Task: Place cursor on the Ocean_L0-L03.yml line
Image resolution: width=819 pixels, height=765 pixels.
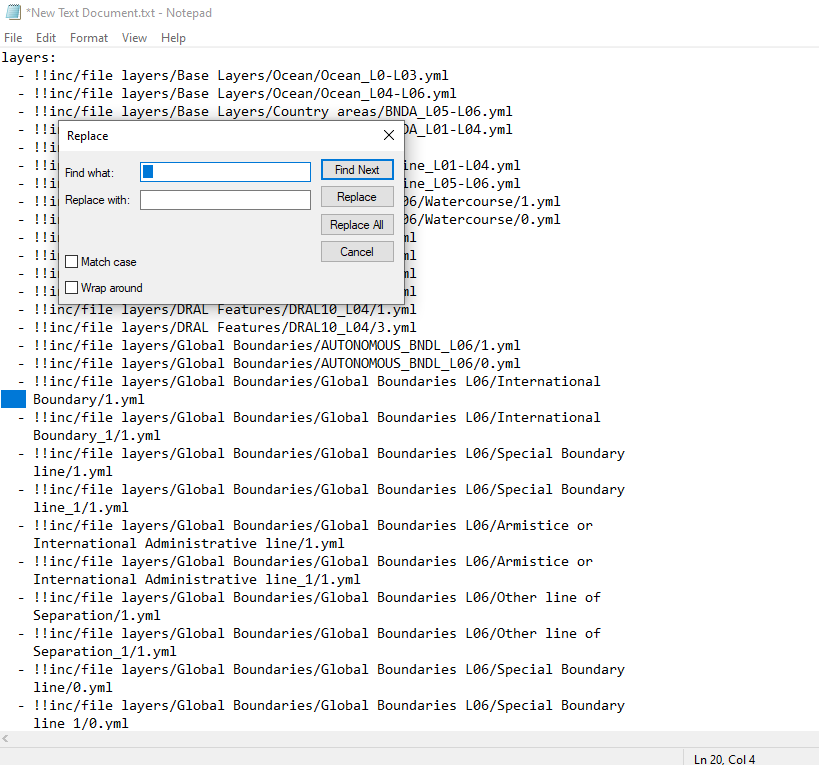Action: click(x=240, y=76)
